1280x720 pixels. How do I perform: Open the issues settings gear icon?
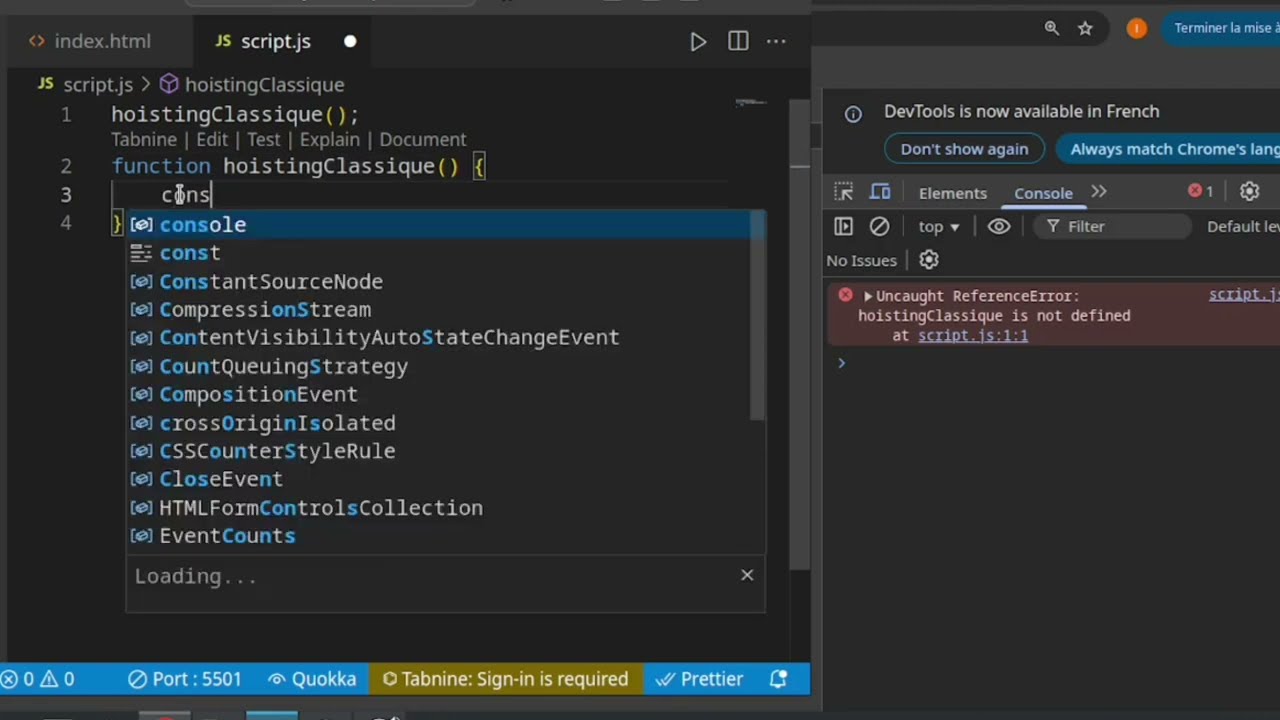tap(929, 260)
